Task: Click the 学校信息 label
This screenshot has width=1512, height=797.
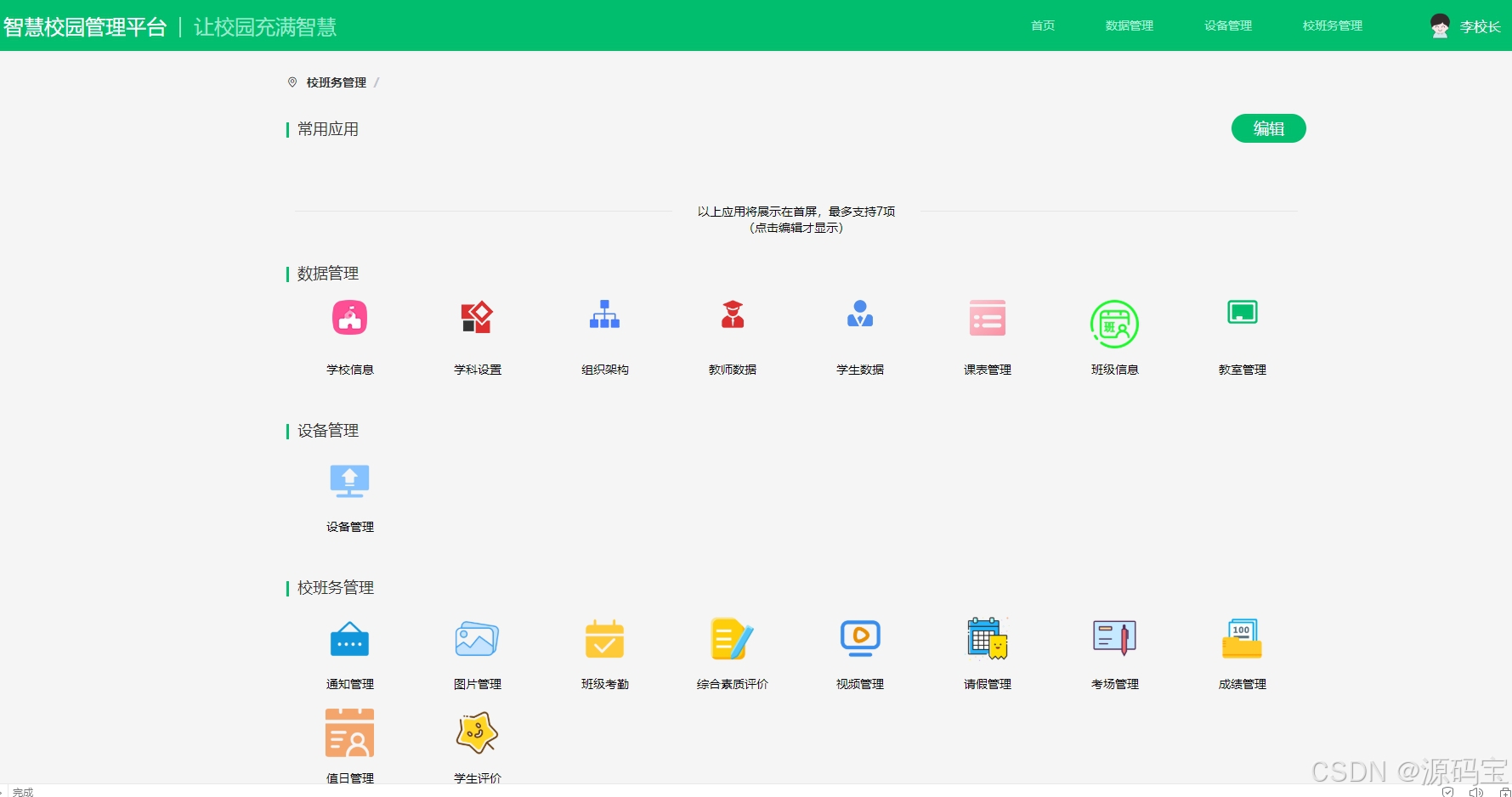Action: (350, 370)
